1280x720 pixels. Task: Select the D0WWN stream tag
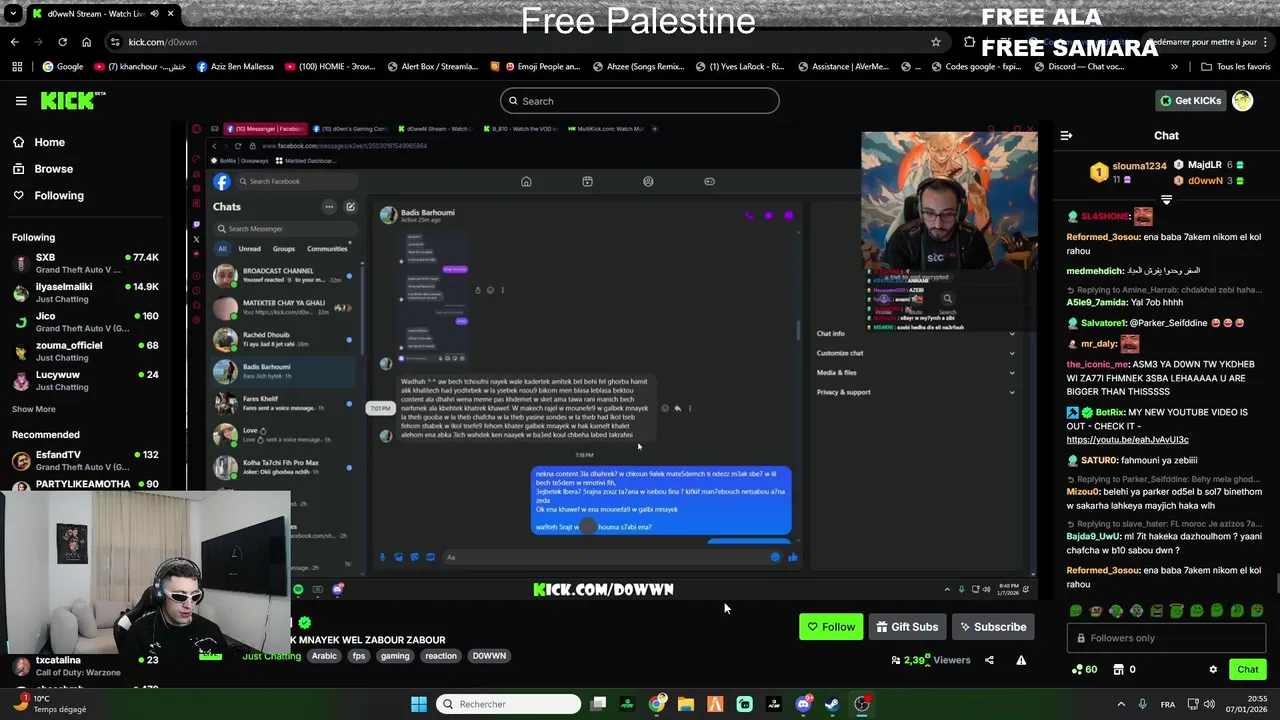click(x=489, y=656)
